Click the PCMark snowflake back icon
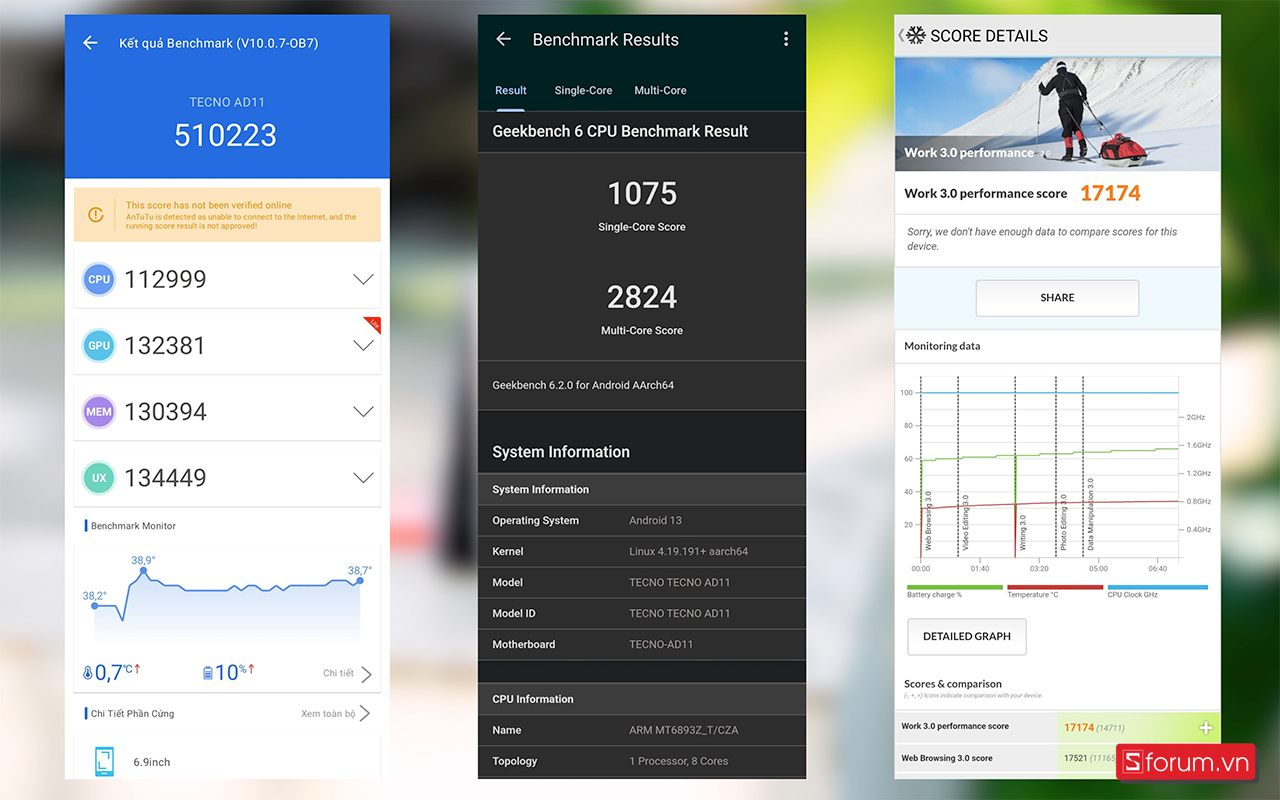1280x800 pixels. pos(914,35)
